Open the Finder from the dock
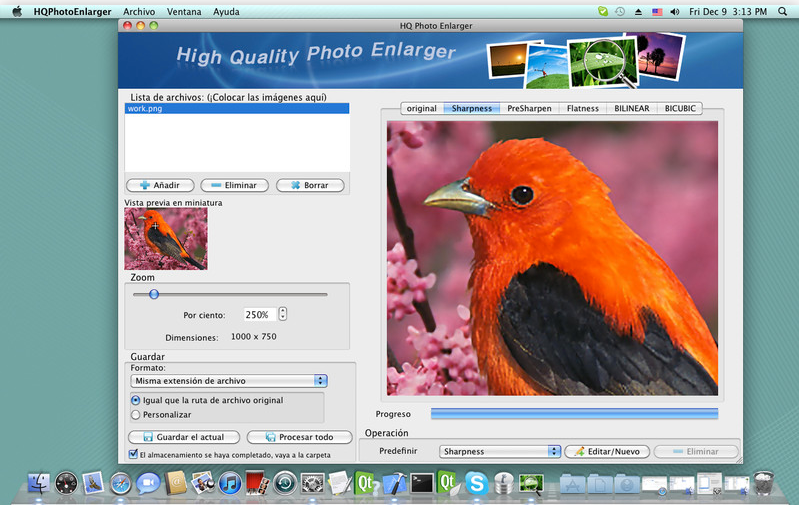The image size is (799, 505). [39, 483]
